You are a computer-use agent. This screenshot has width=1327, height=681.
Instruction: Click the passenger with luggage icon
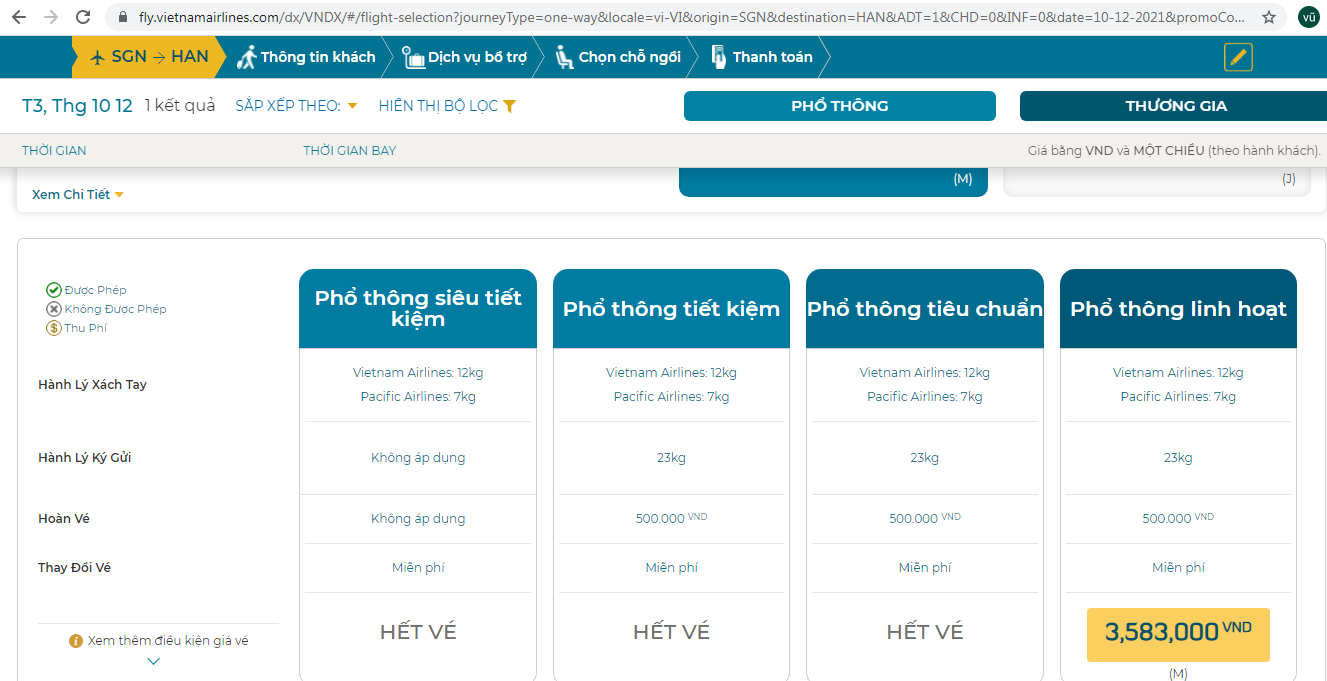[246, 57]
